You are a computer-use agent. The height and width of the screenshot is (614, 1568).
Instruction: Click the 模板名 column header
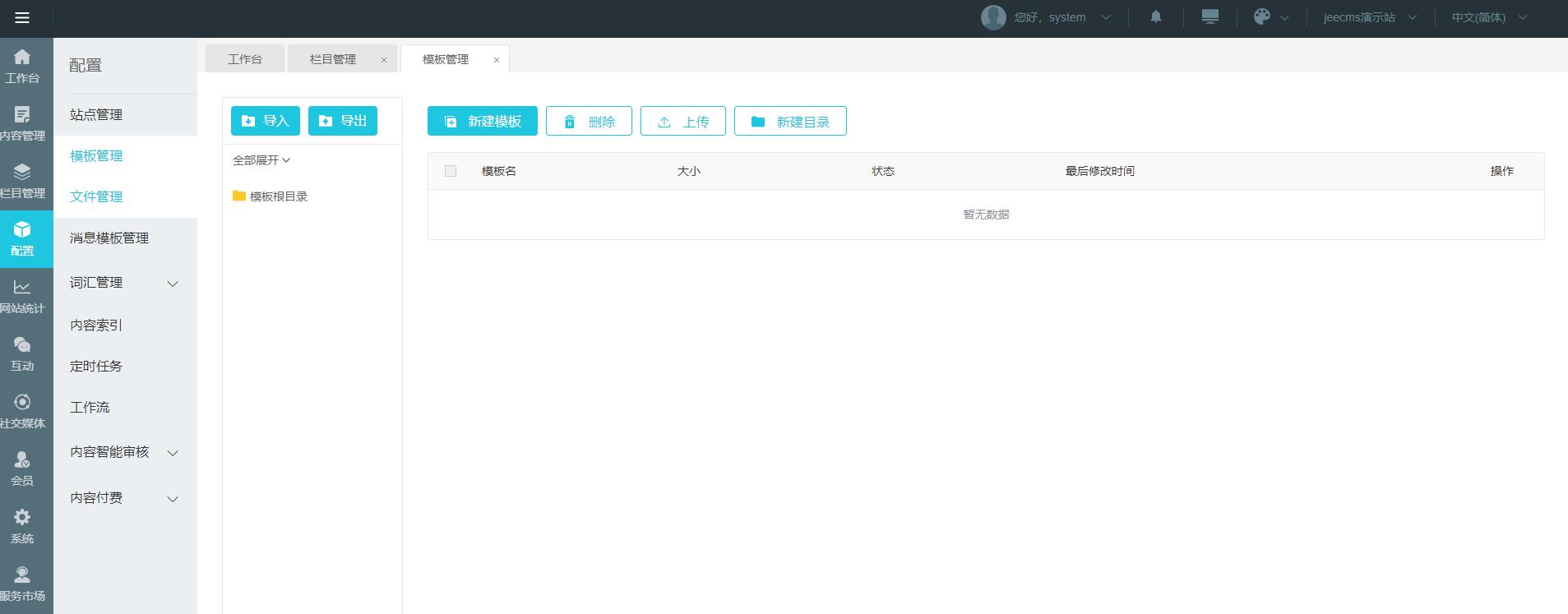point(499,171)
